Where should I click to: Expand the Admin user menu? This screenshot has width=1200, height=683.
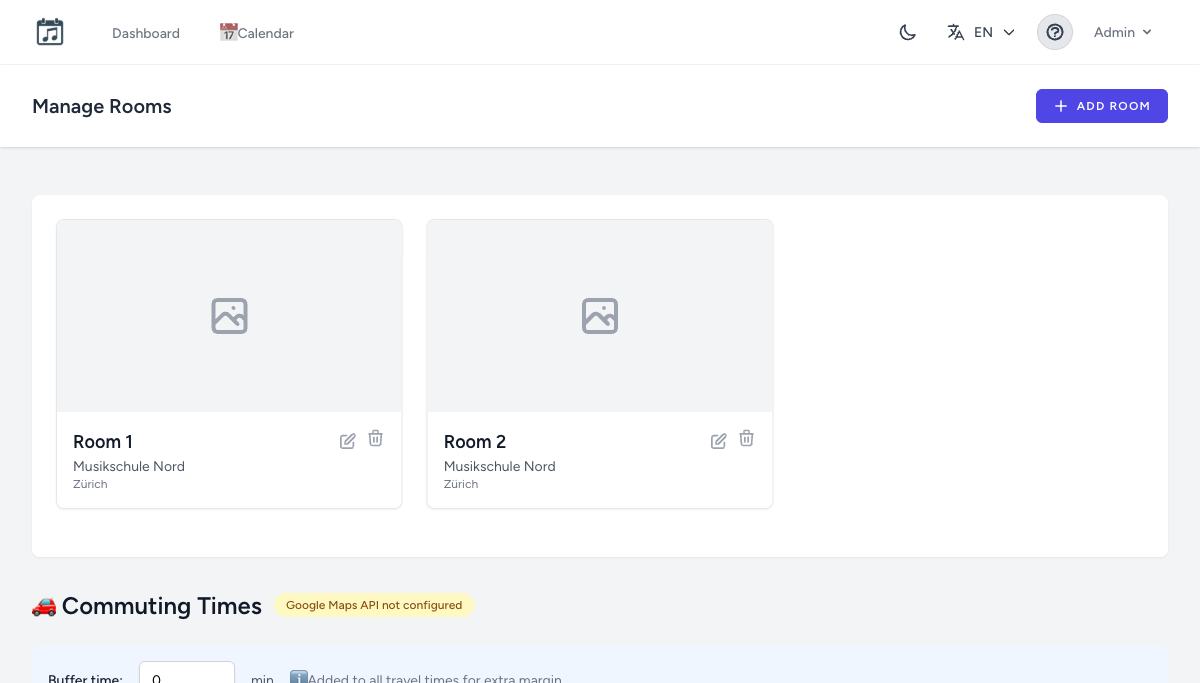[x=1123, y=32]
